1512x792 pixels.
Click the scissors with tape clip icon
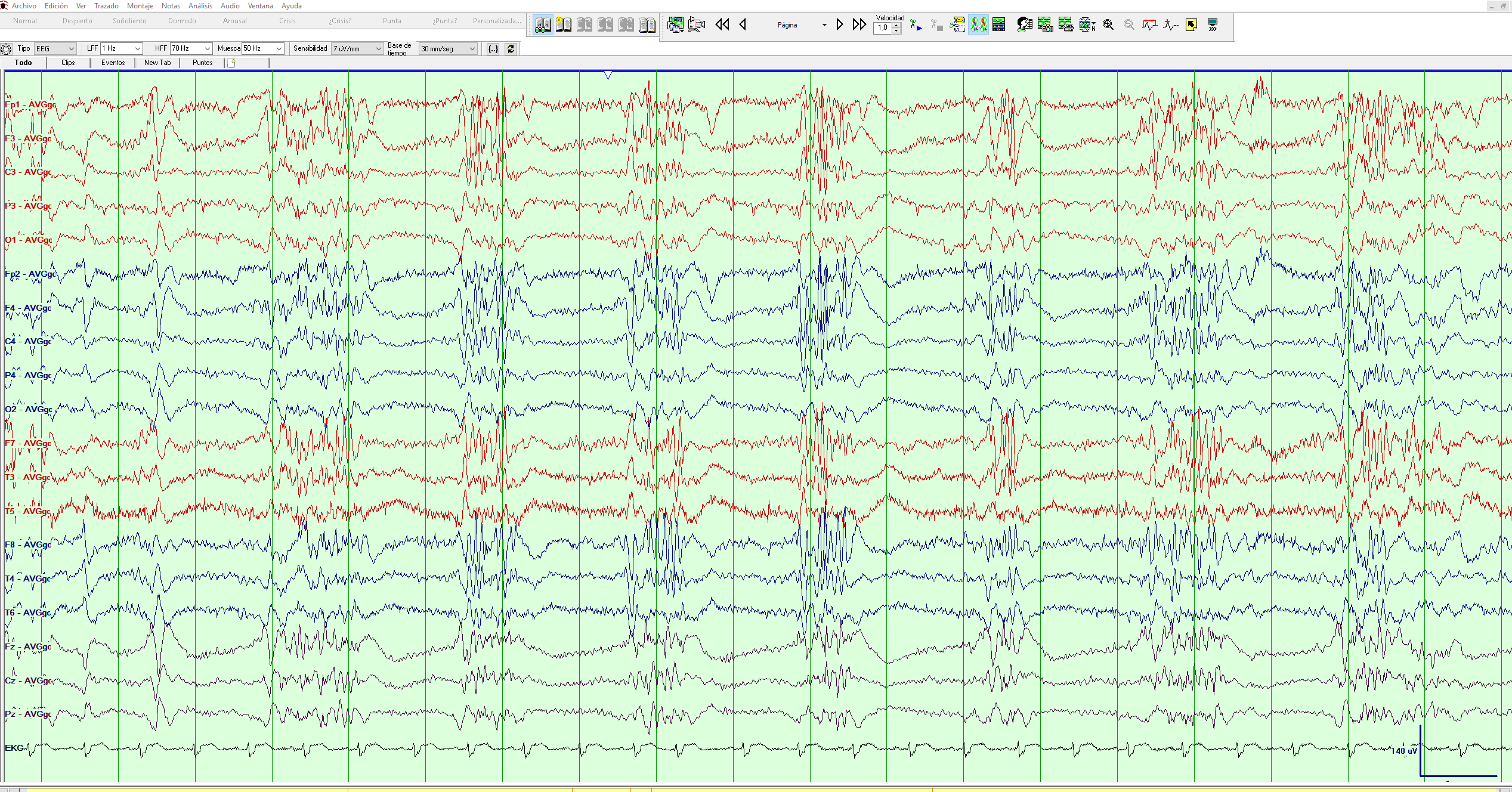(957, 25)
